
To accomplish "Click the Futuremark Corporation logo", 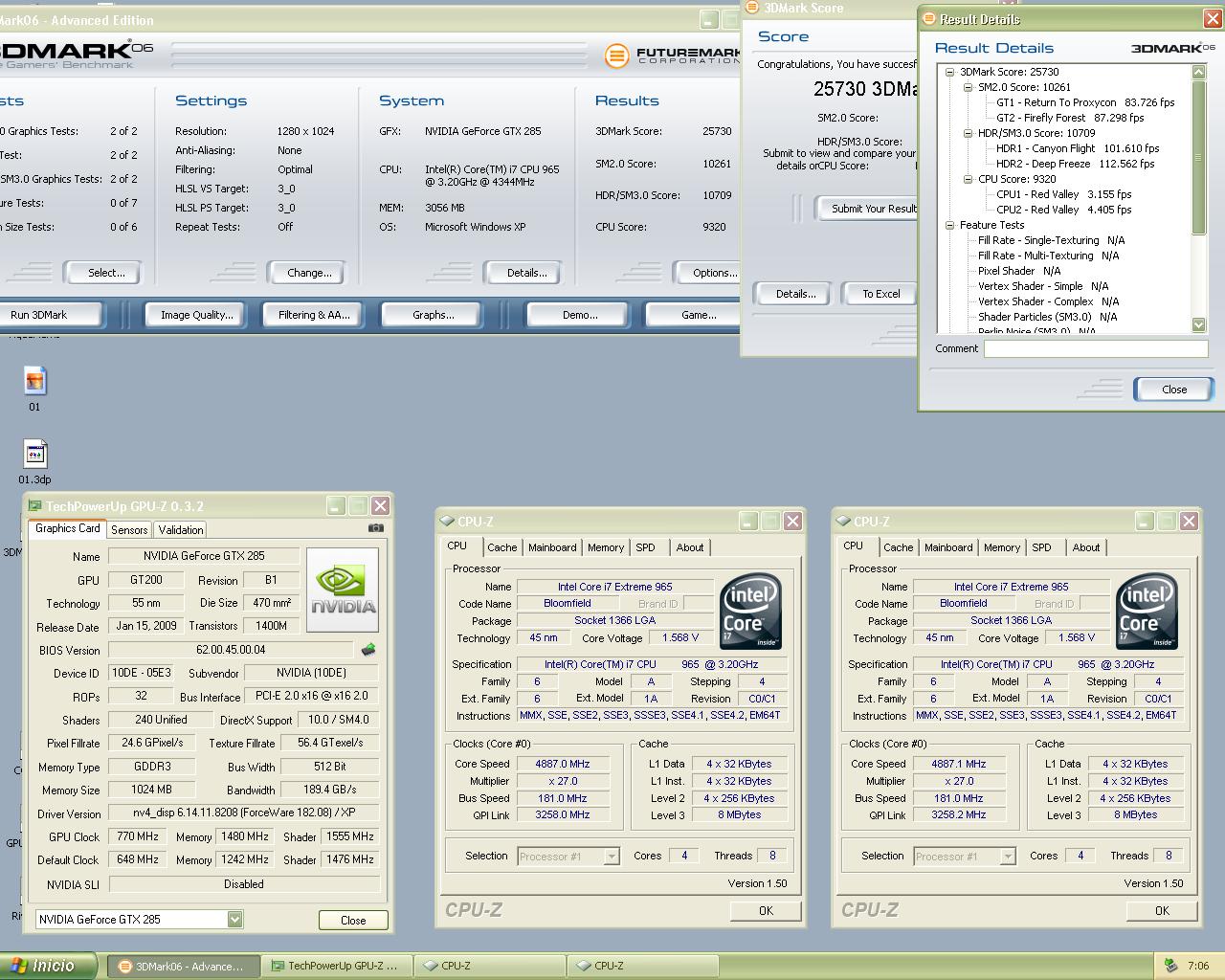I will tap(674, 56).
